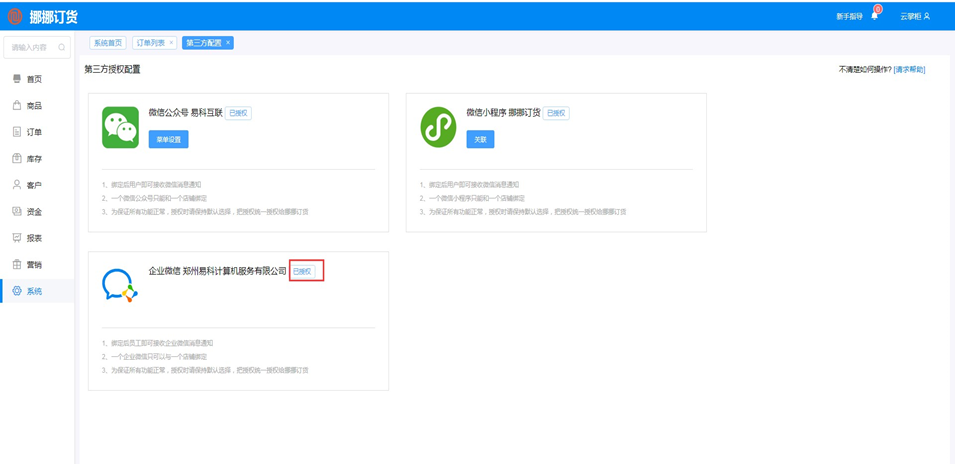Open the 首页 home sidebar item
This screenshot has height=464, width=955.
[x=34, y=79]
